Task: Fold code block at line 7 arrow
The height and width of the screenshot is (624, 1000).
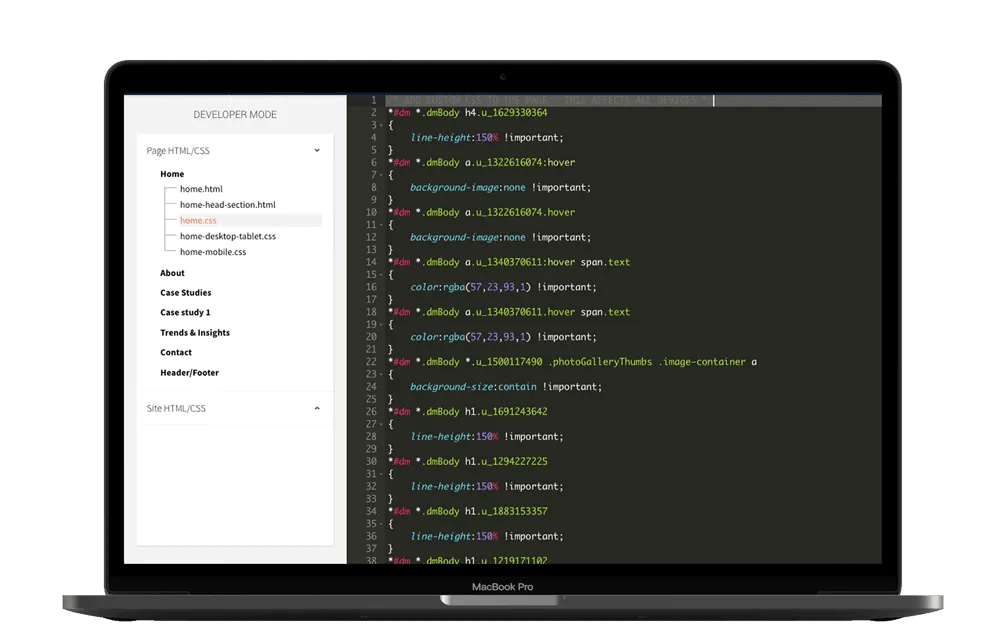Action: [x=381, y=175]
